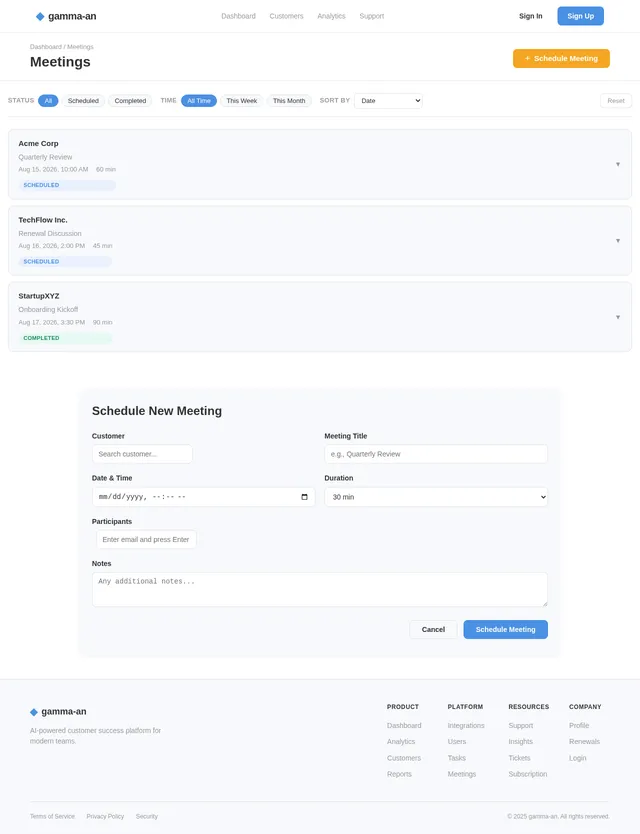Open Dashboard in top navigation
This screenshot has height=834, width=640.
pos(238,16)
